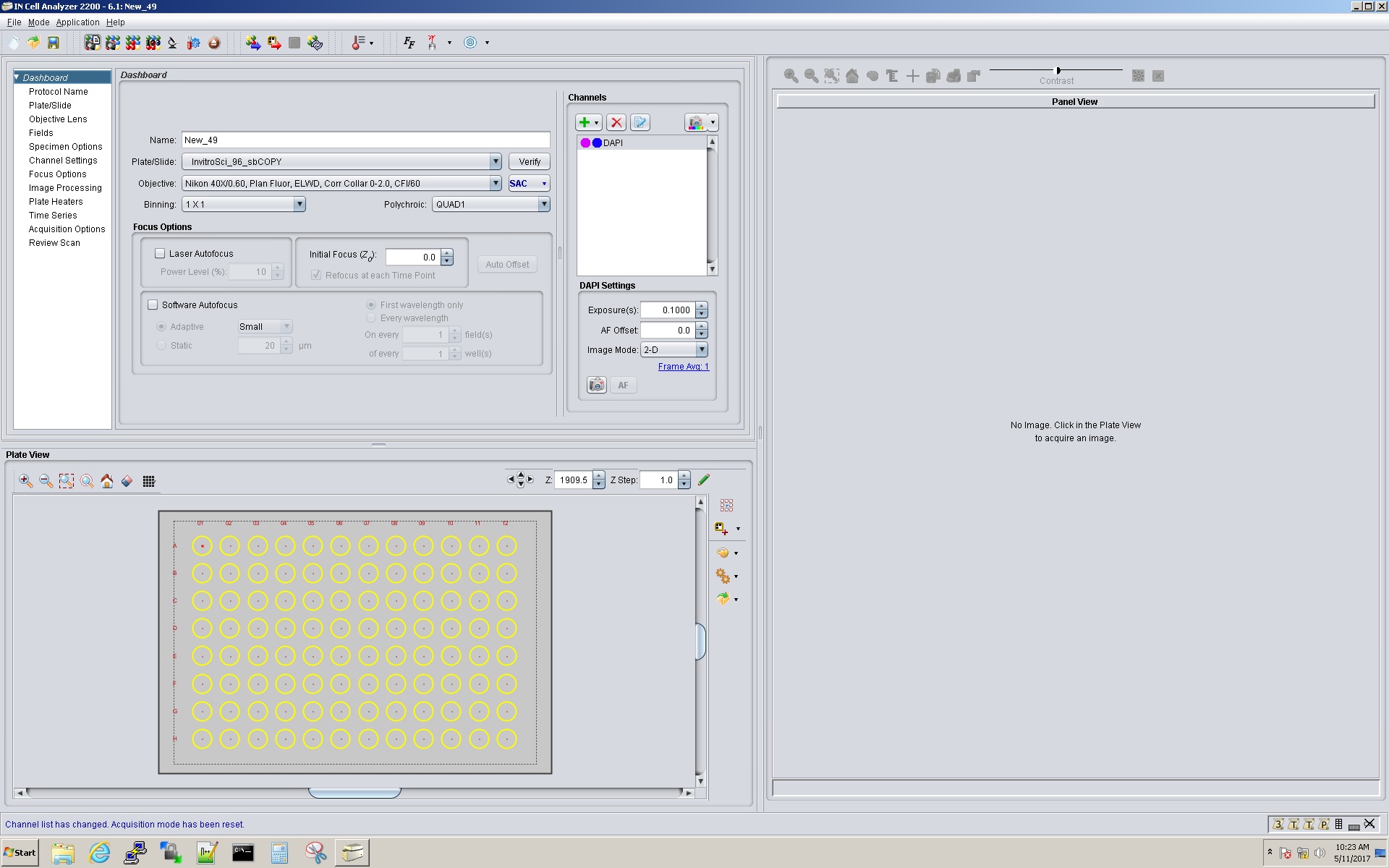Click the microscope icon in the toolbar

point(172,43)
